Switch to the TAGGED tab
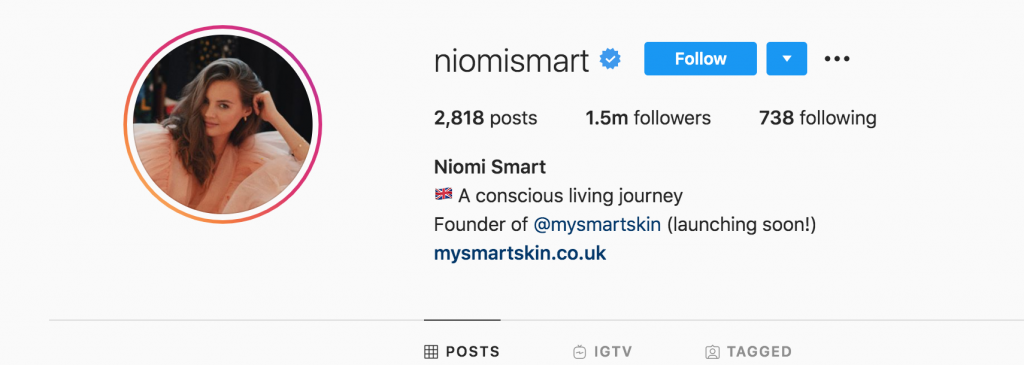Screen dimensions: 1024x365 (748, 352)
